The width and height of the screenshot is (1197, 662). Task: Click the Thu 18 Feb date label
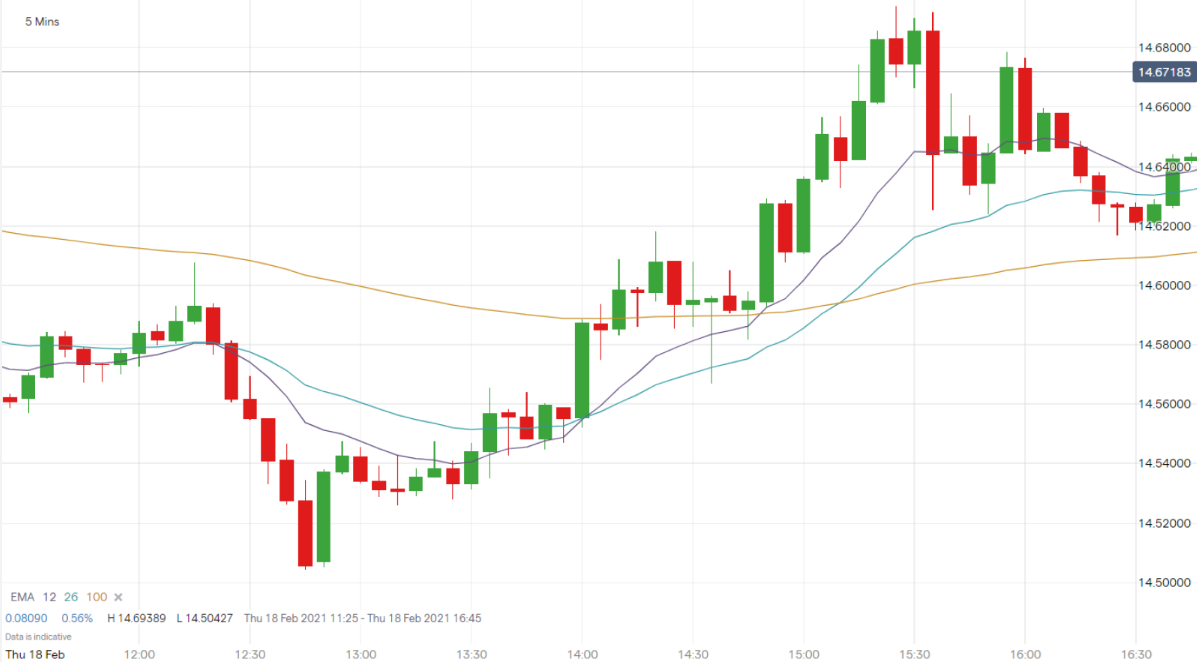[x=35, y=654]
